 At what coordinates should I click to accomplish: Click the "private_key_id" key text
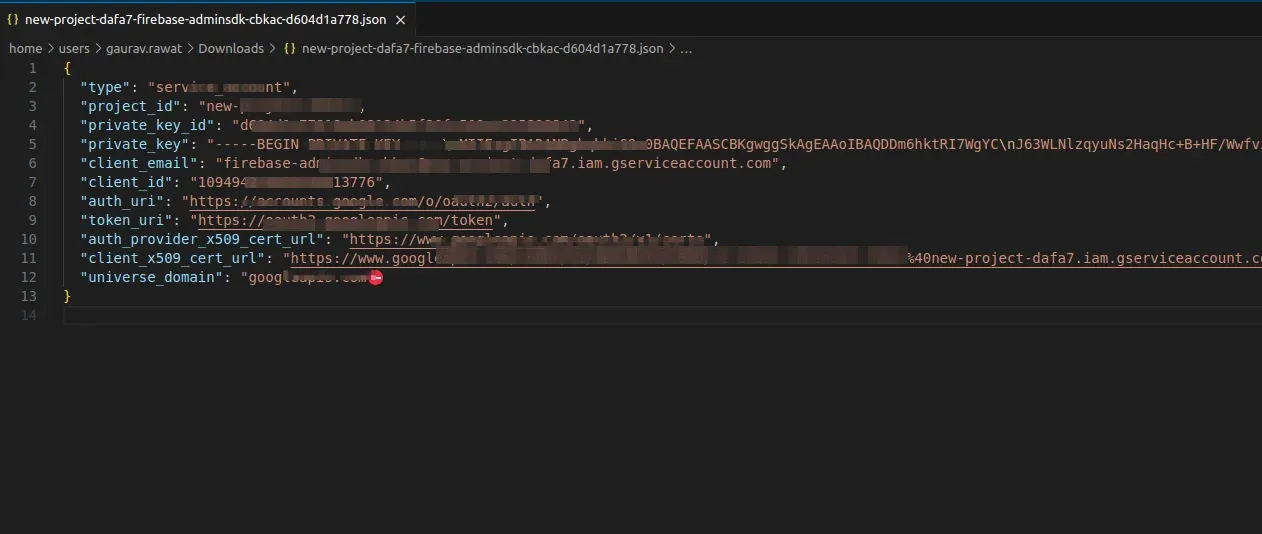148,125
